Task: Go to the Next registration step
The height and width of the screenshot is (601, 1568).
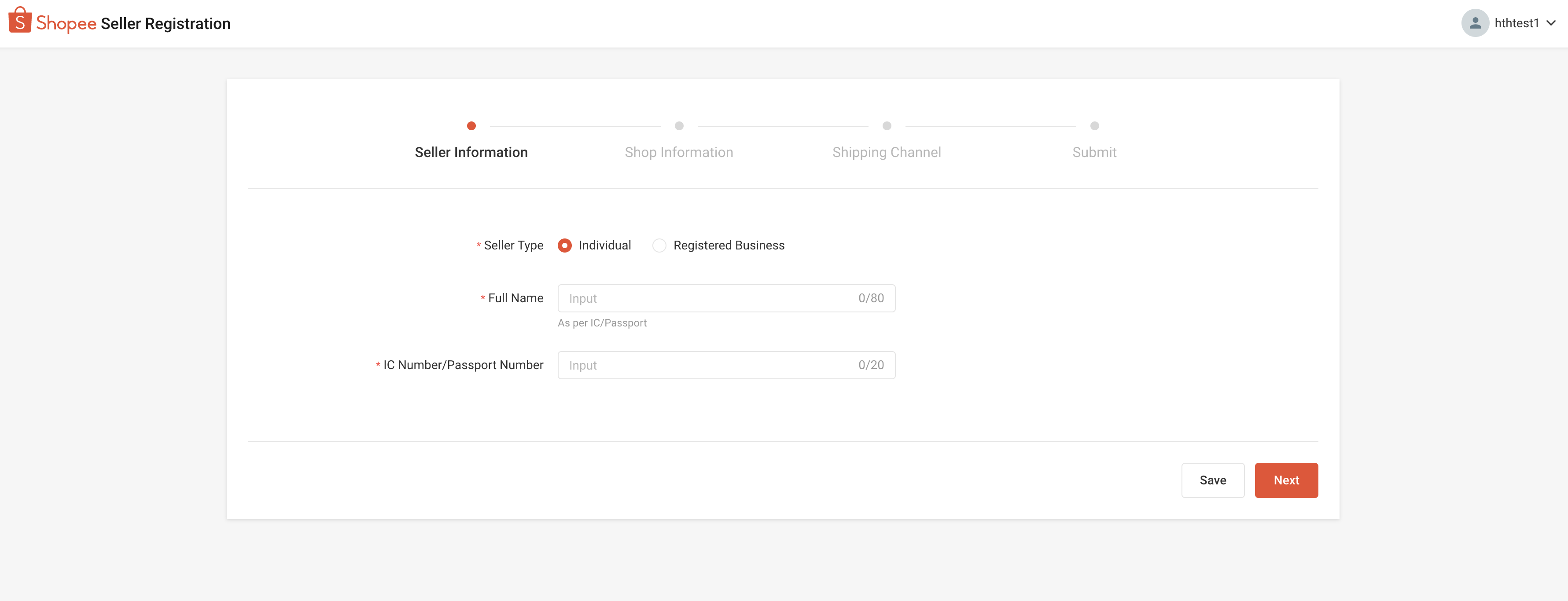Action: tap(1286, 480)
